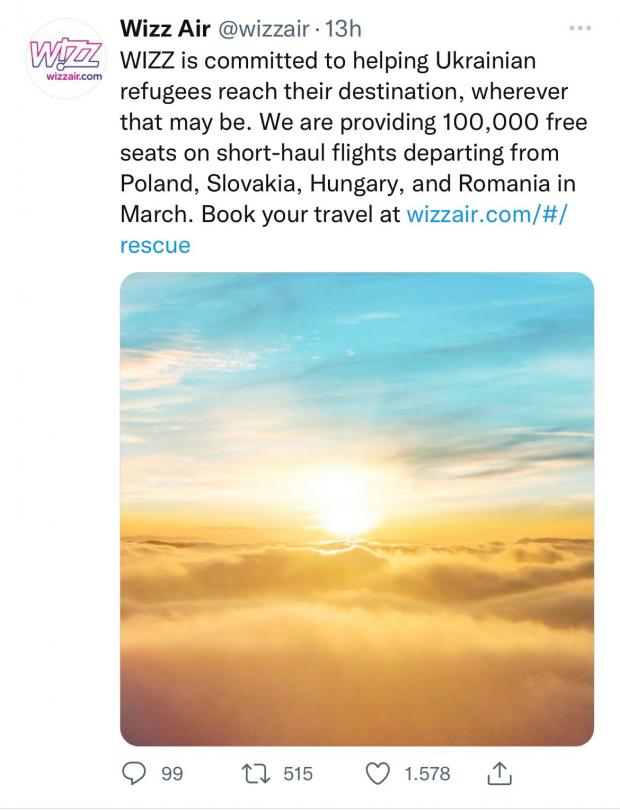The height and width of the screenshot is (811, 620).
Task: Click the sun in the attached photo
Action: (x=346, y=516)
